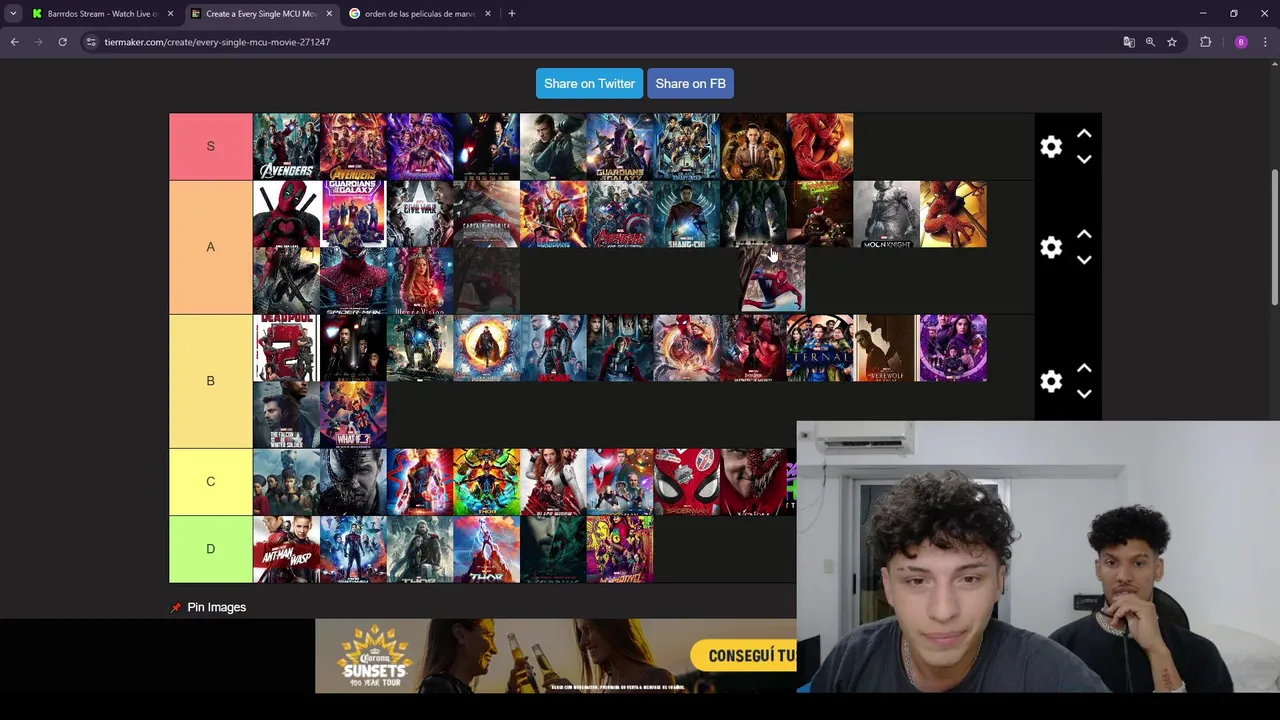
Task: Click the Avengers Infinity War poster in S tier
Action: point(353,146)
